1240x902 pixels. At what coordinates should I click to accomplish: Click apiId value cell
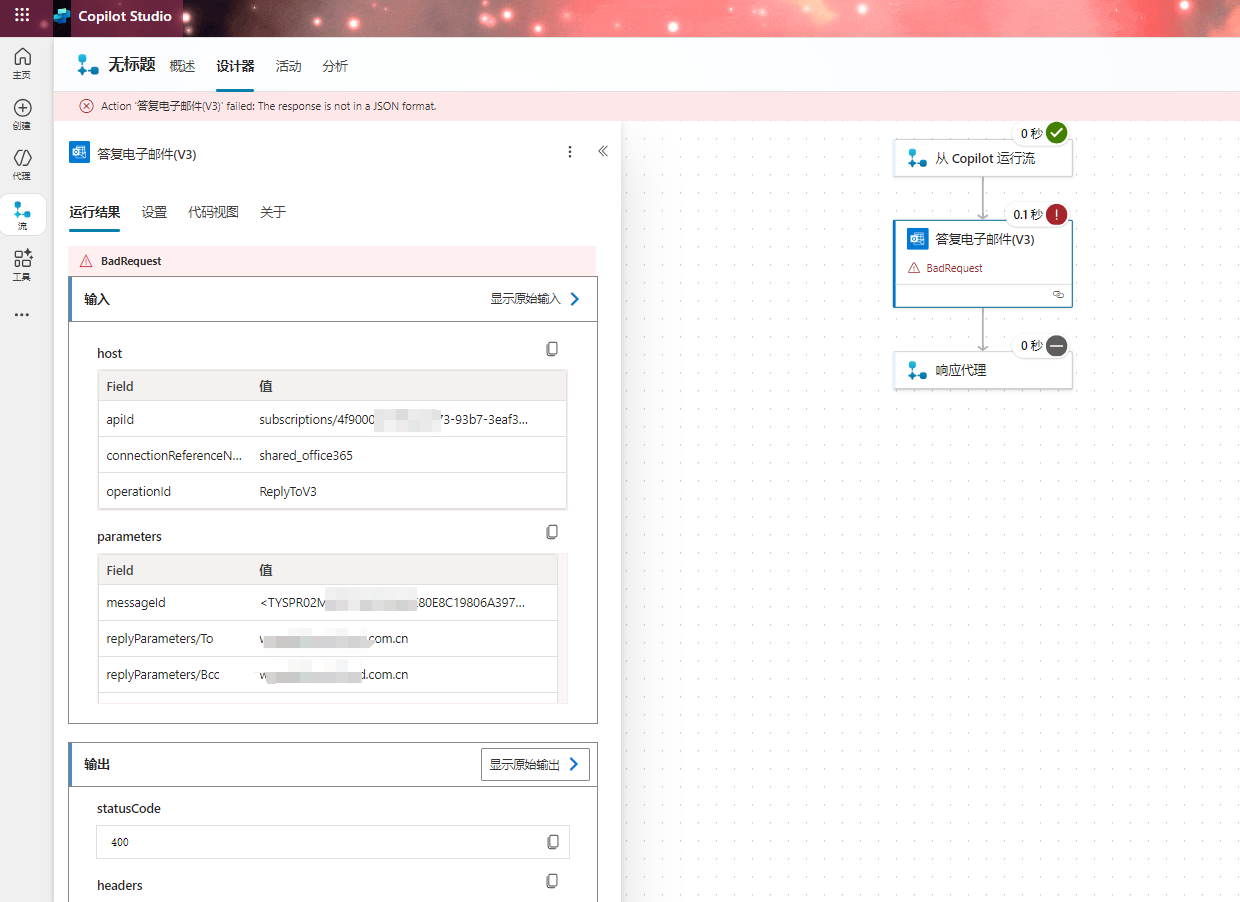pos(394,420)
